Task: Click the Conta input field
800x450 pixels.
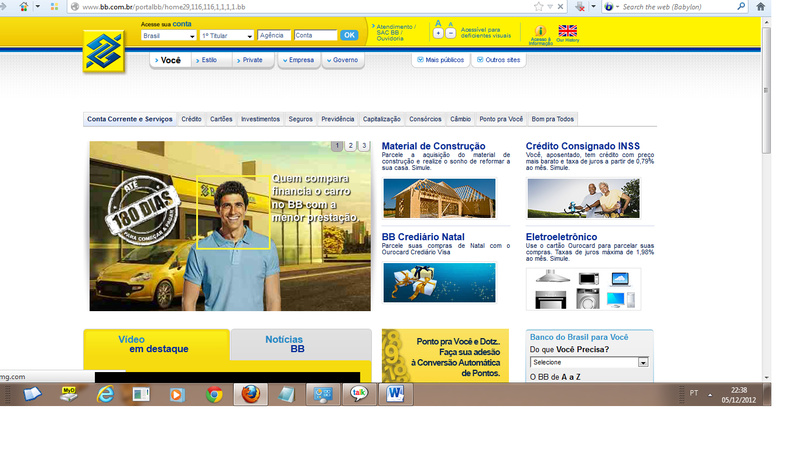Action: click(316, 35)
